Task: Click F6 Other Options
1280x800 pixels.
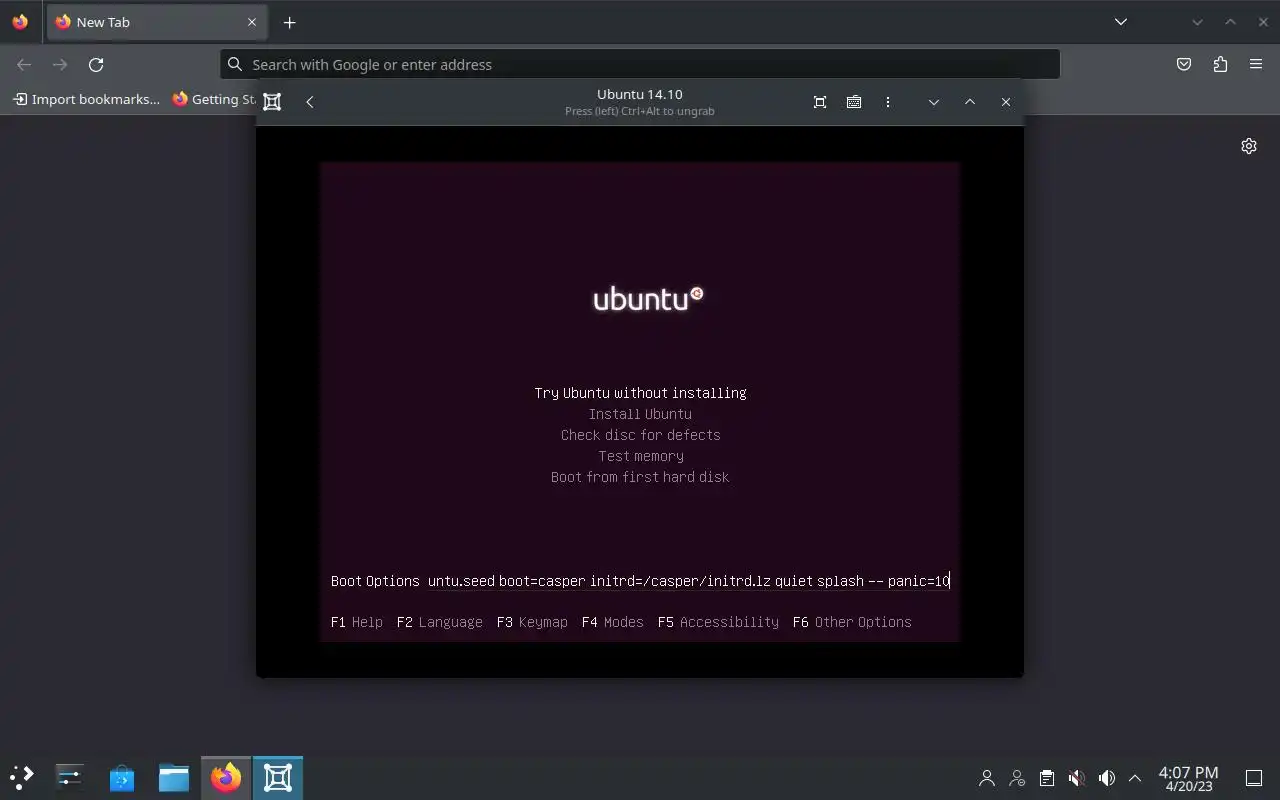Action: tap(852, 622)
